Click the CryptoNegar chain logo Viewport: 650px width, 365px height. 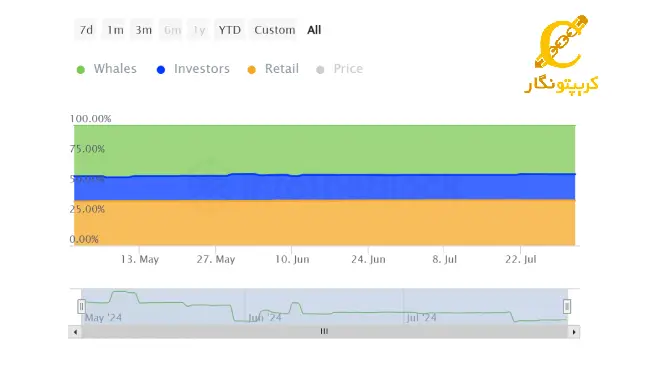pos(561,41)
